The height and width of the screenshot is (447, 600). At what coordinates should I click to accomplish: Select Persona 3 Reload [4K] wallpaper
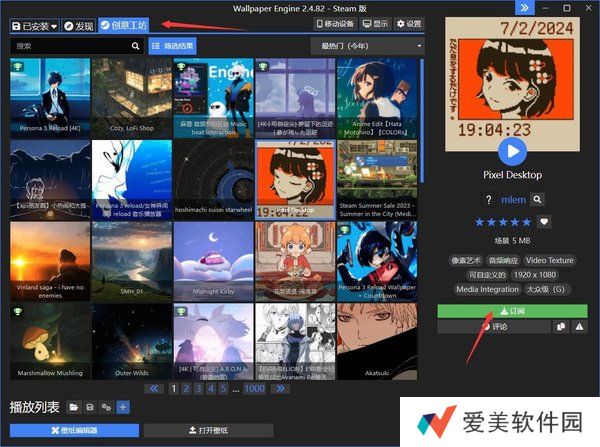click(x=50, y=98)
